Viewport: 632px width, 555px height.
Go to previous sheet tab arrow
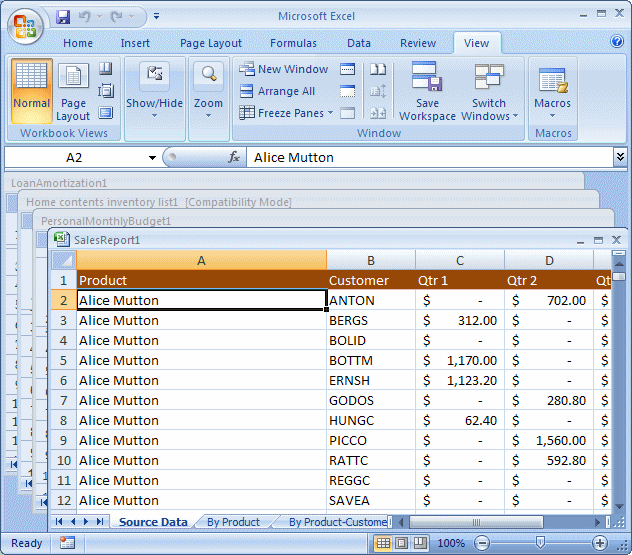tap(73, 522)
